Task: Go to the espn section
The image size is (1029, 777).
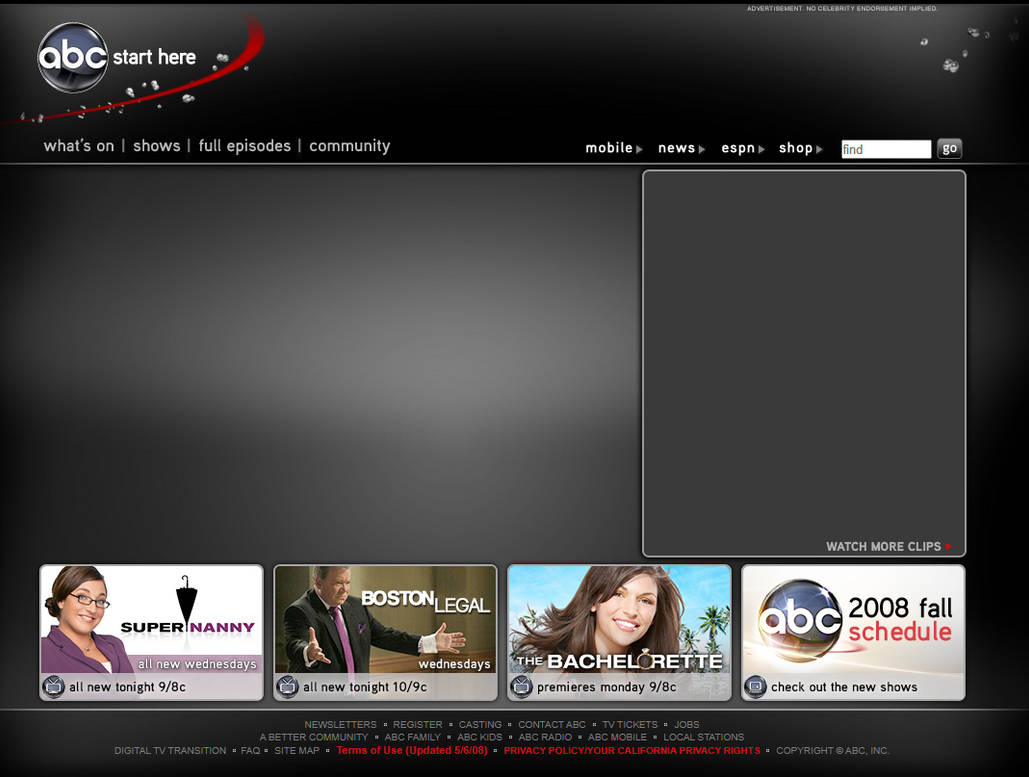Action: (738, 148)
